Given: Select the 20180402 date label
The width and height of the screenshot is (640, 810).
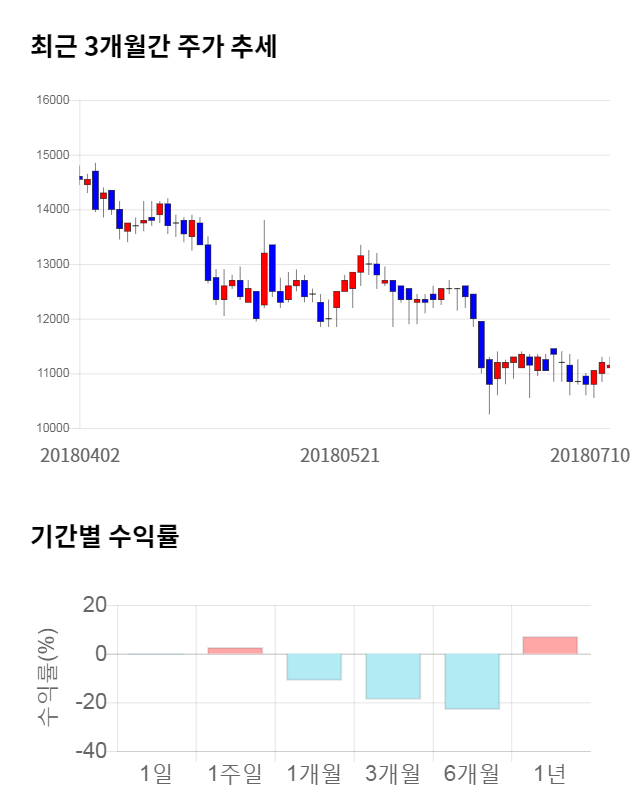Looking at the screenshot, I should (80, 455).
